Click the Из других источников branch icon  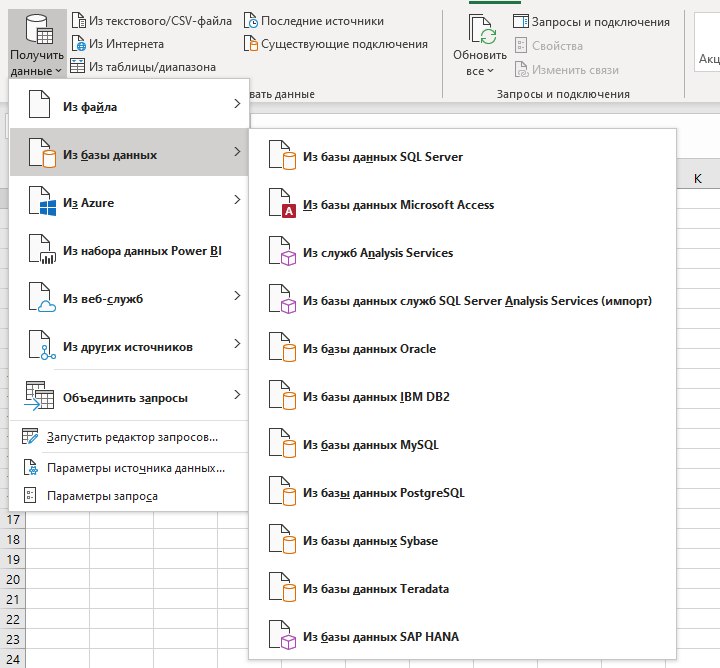(x=42, y=345)
